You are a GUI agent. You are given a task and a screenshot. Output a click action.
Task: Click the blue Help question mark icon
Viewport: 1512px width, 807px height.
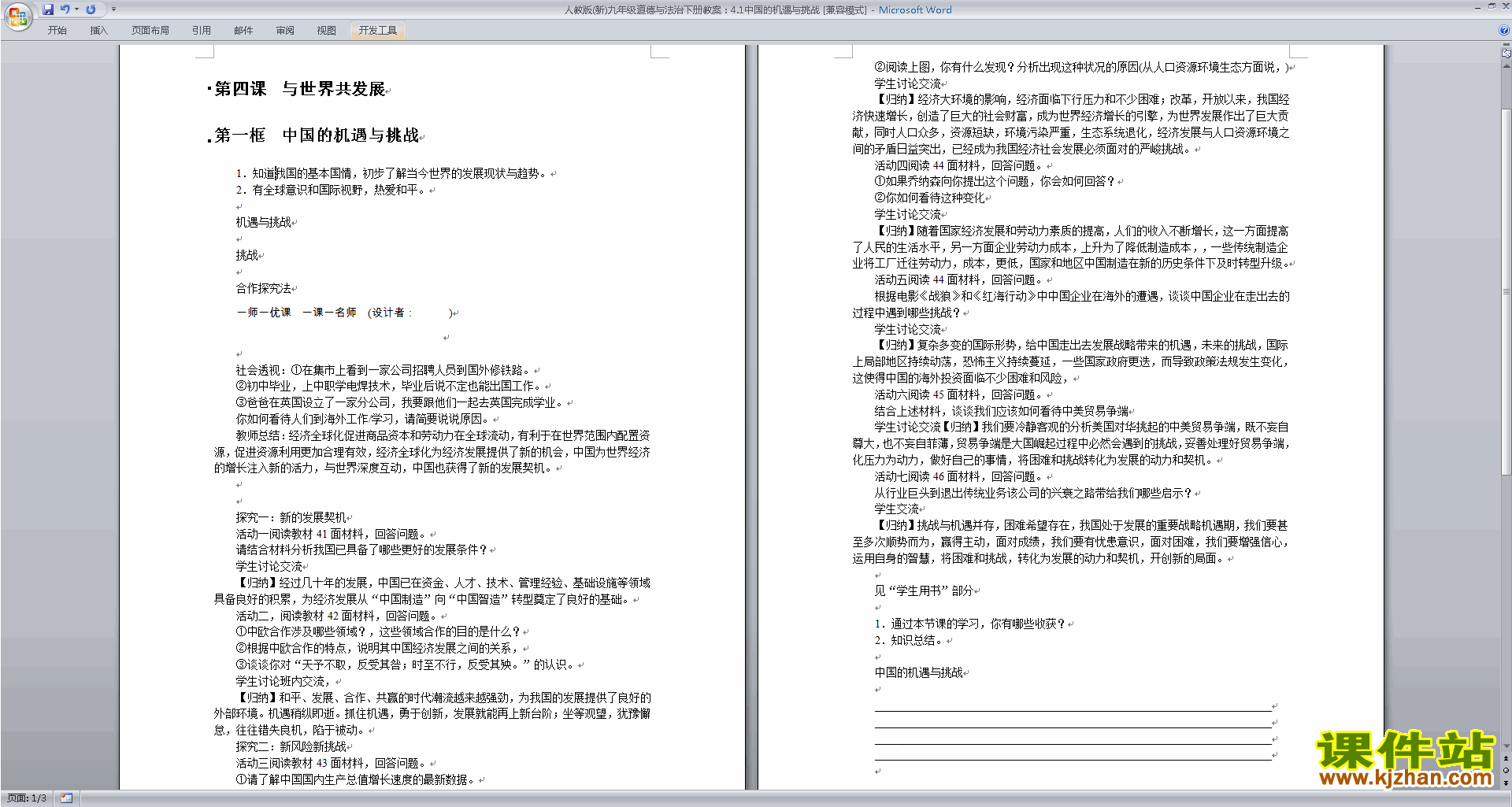[1504, 31]
